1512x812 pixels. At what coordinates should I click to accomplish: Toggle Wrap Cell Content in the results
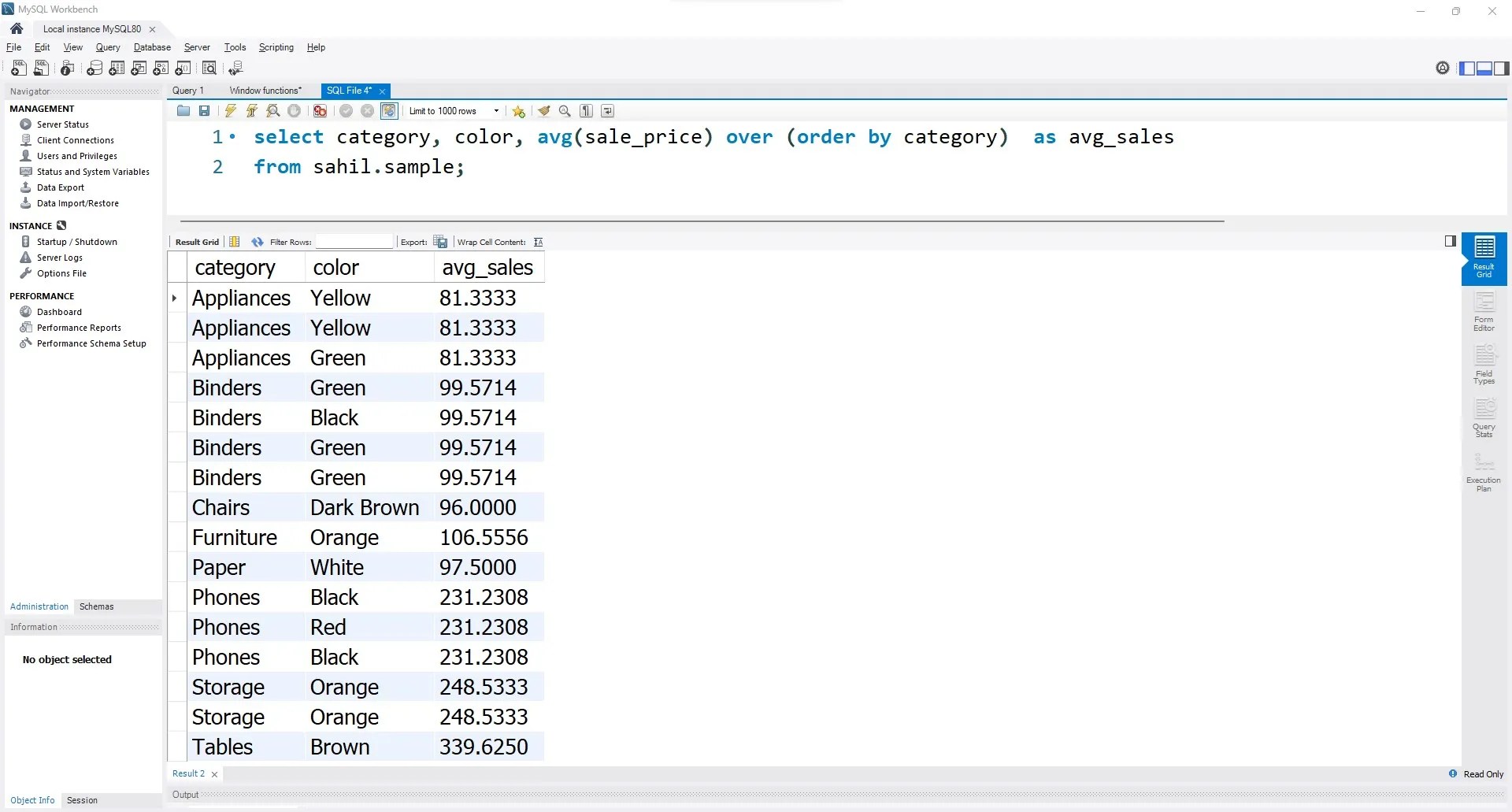(539, 242)
